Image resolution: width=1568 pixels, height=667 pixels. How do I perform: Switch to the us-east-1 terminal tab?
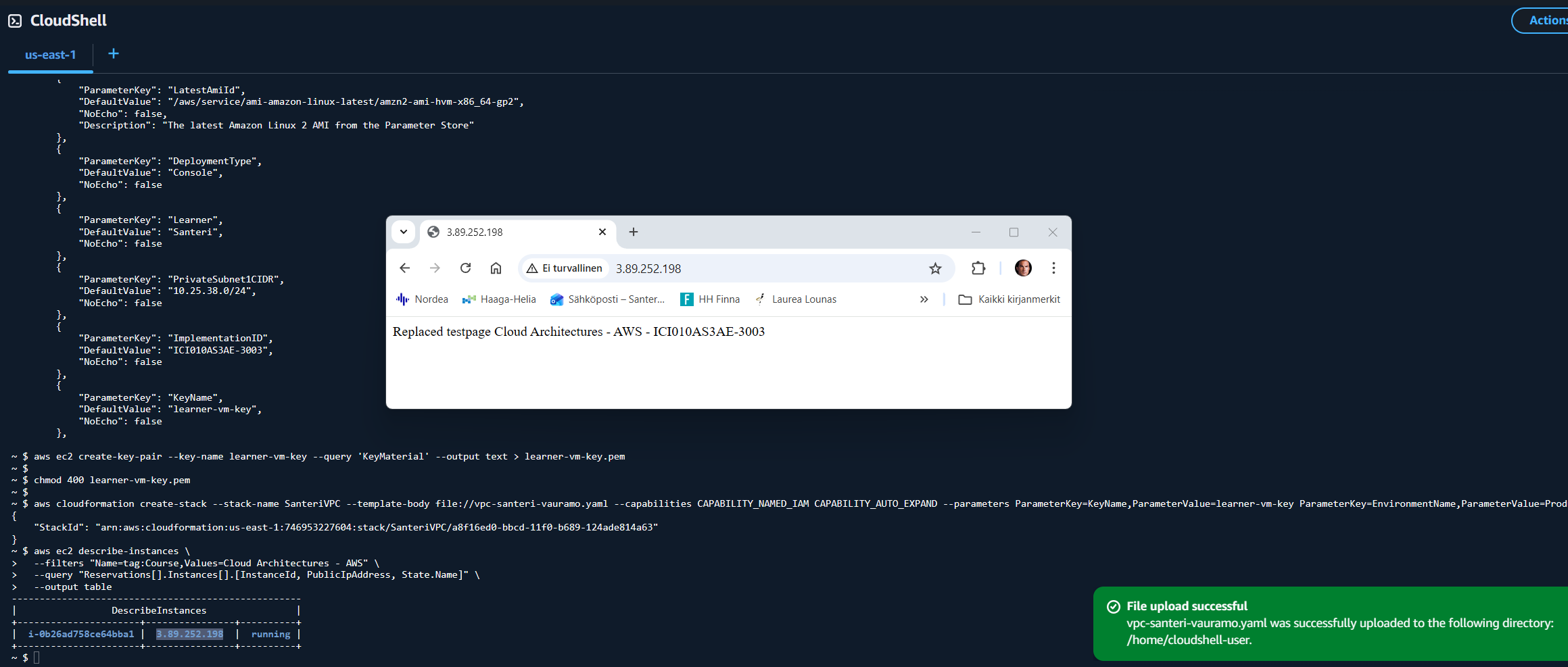point(50,55)
